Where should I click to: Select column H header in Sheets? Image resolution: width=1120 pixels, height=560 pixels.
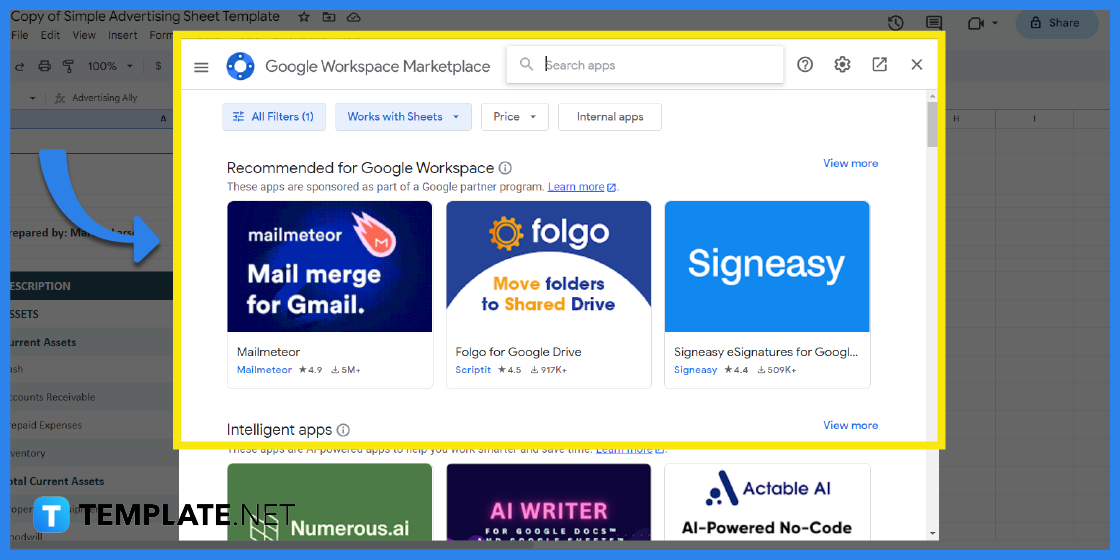[956, 118]
